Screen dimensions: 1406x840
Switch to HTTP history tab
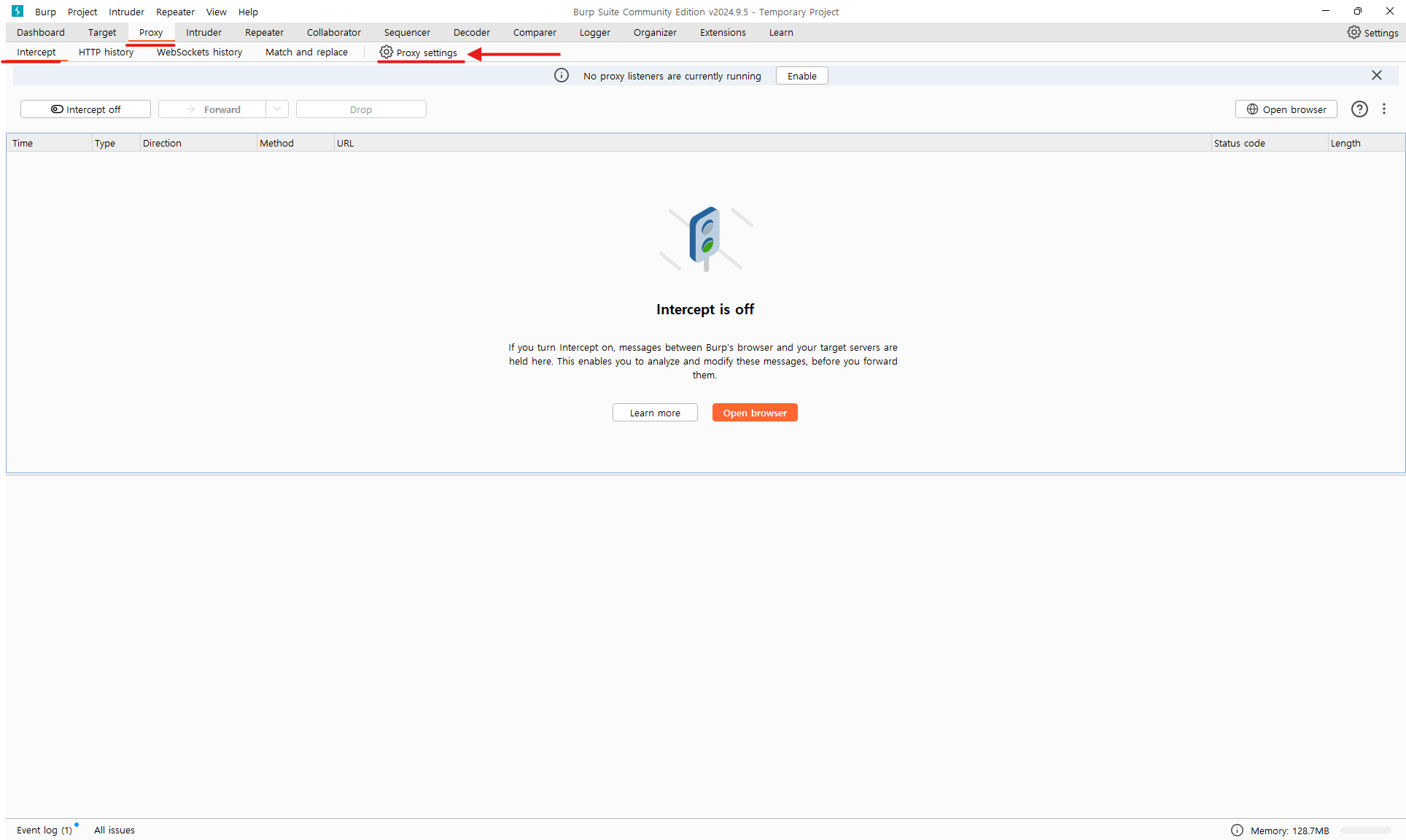[x=106, y=52]
